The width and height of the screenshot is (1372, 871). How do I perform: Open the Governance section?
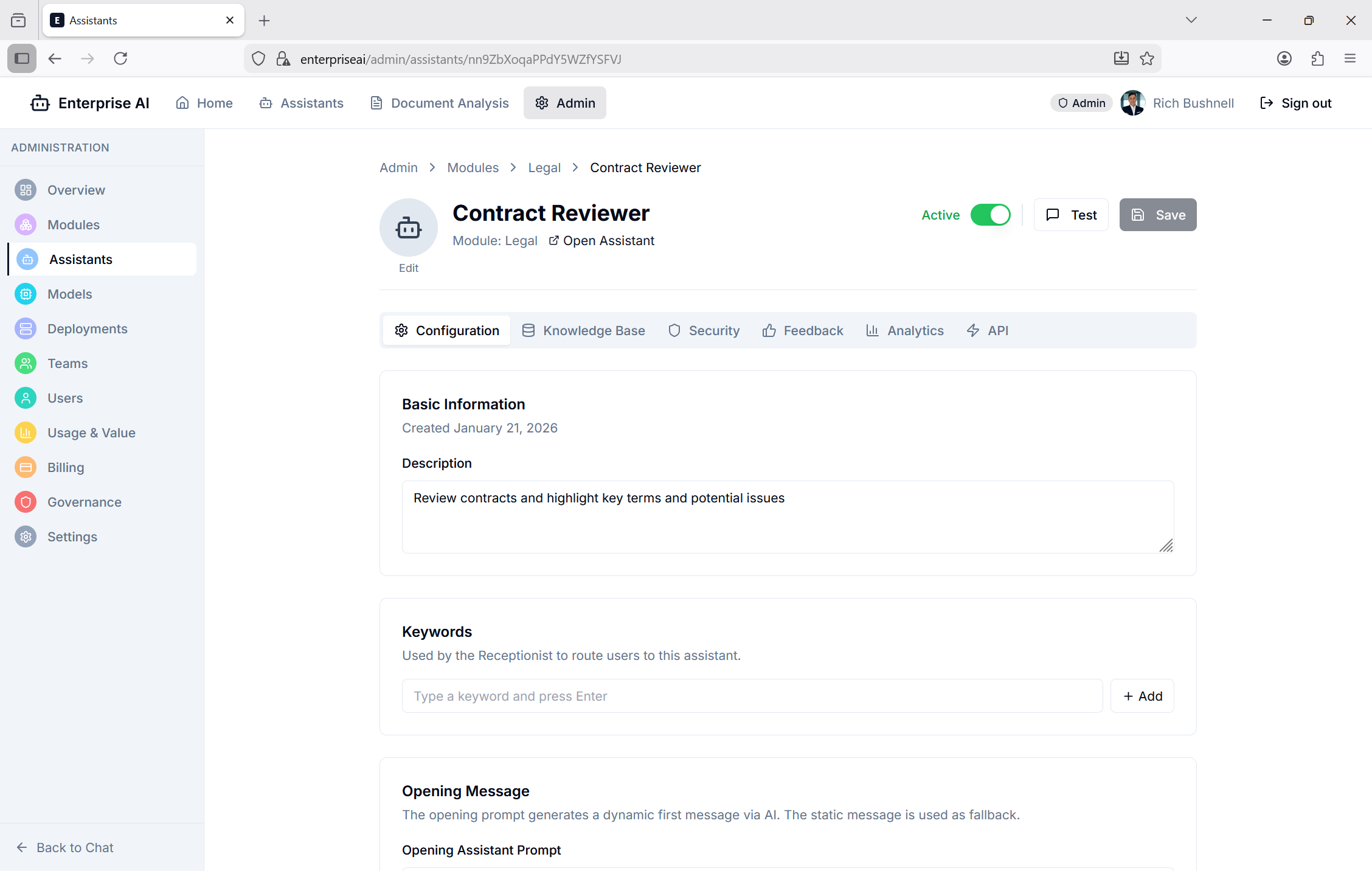pyautogui.click(x=84, y=502)
